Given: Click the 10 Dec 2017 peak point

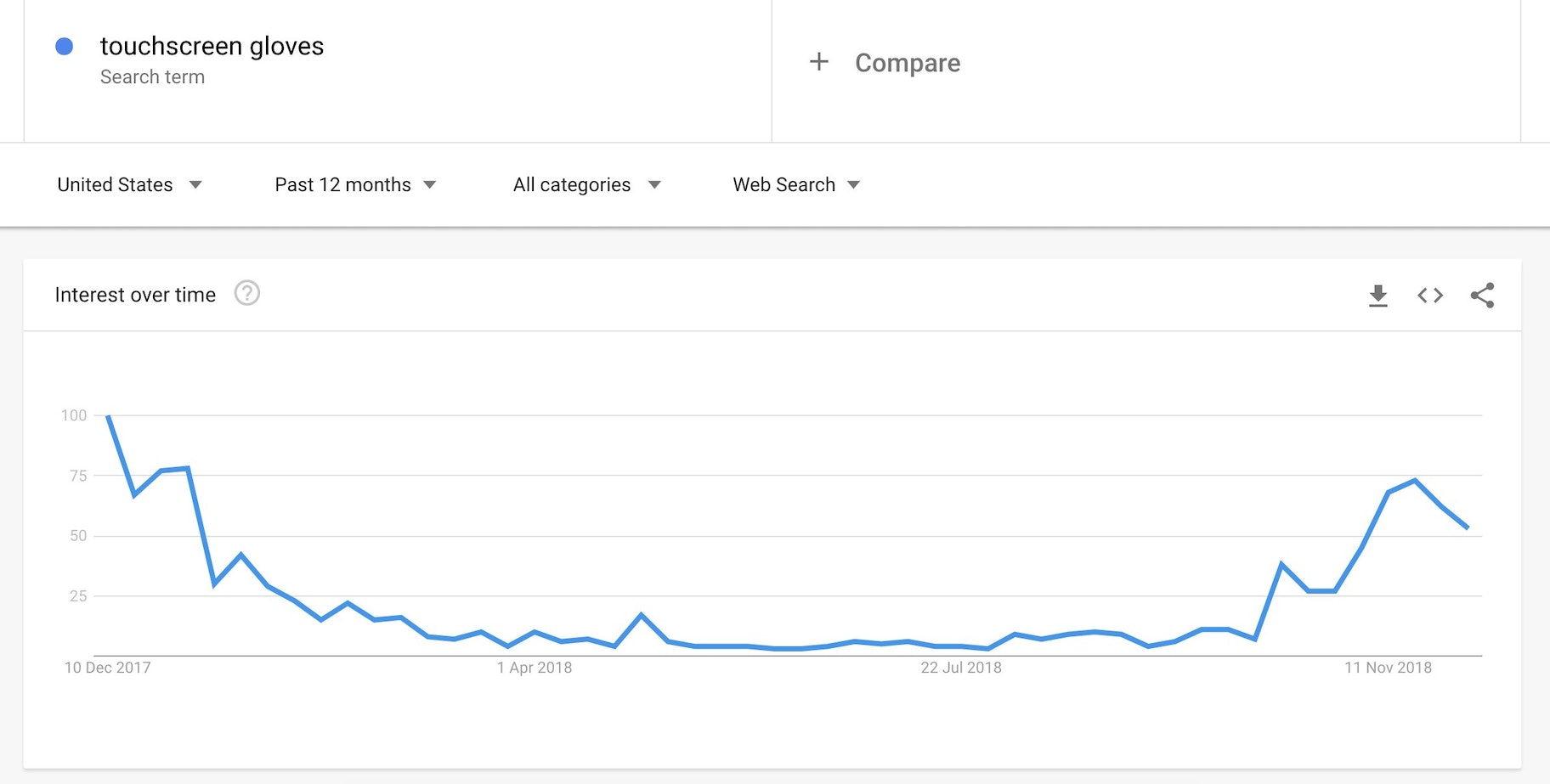Looking at the screenshot, I should pyautogui.click(x=108, y=416).
